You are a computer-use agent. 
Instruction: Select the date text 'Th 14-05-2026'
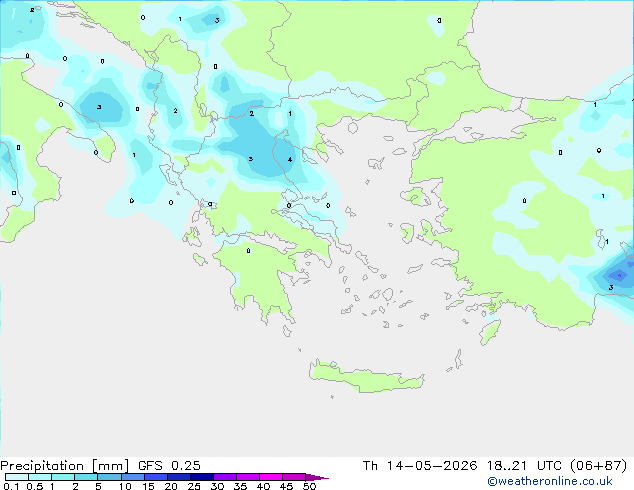pyautogui.click(x=420, y=466)
